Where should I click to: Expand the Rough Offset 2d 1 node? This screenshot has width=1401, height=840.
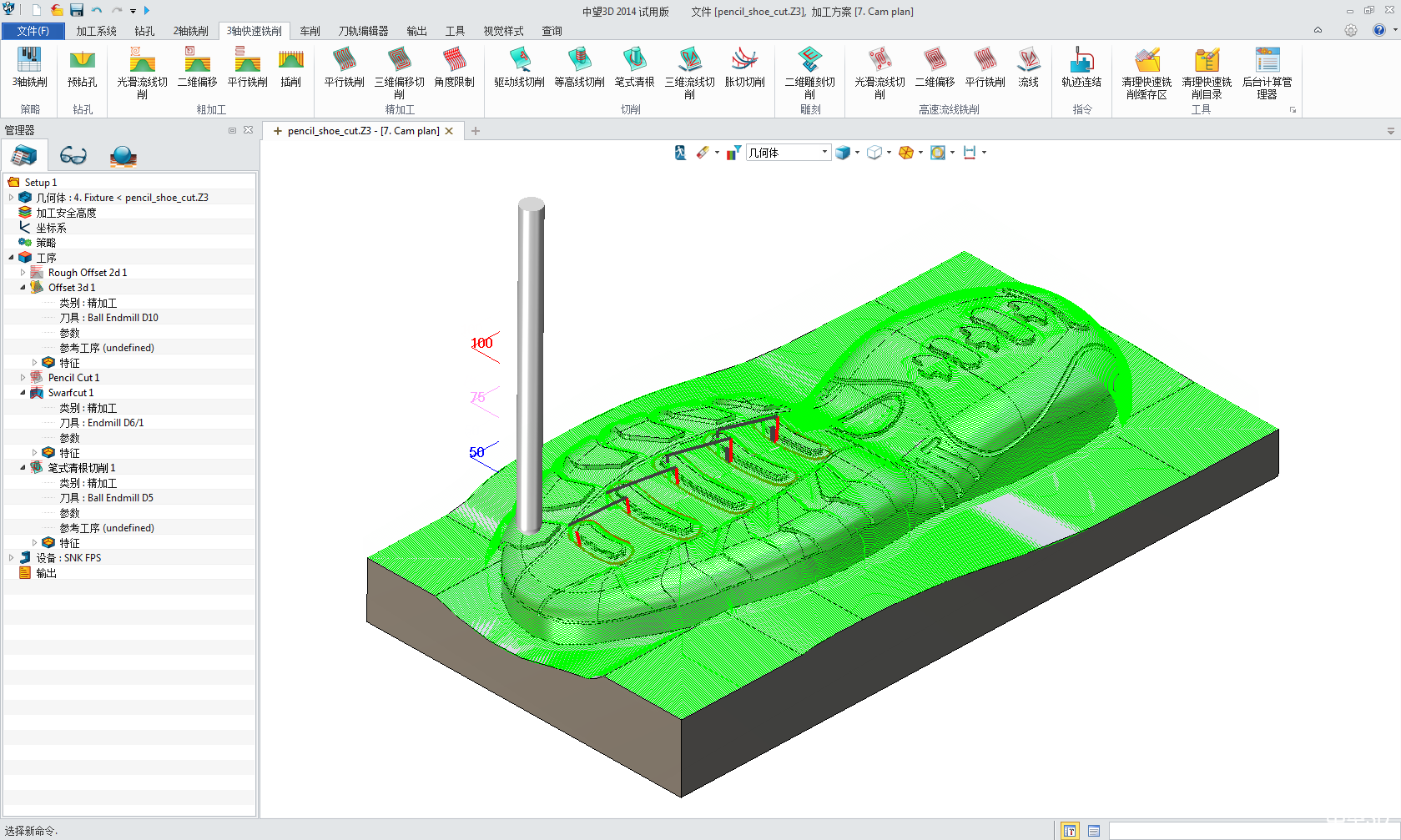click(23, 273)
